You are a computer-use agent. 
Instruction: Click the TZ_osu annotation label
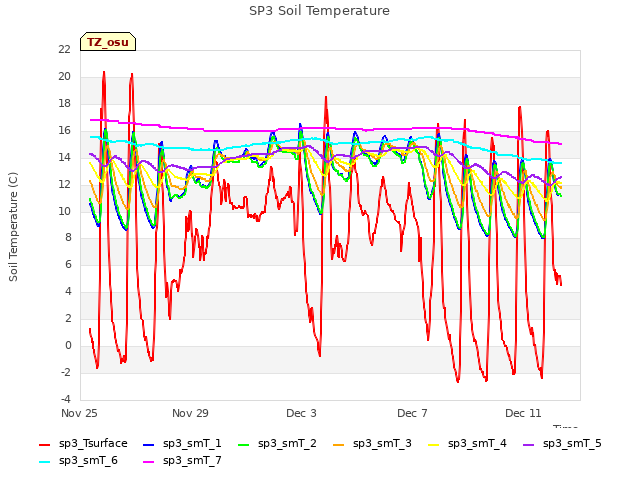coord(108,42)
